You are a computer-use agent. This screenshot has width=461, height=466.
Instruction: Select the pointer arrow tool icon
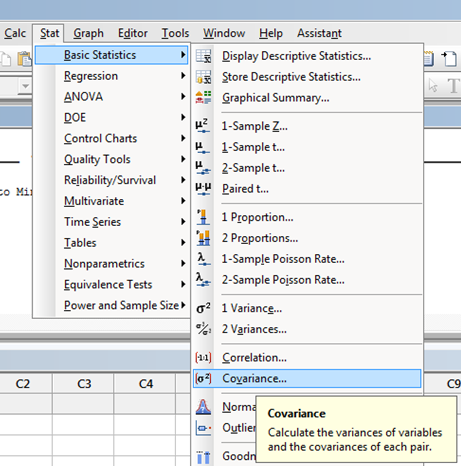point(433,86)
